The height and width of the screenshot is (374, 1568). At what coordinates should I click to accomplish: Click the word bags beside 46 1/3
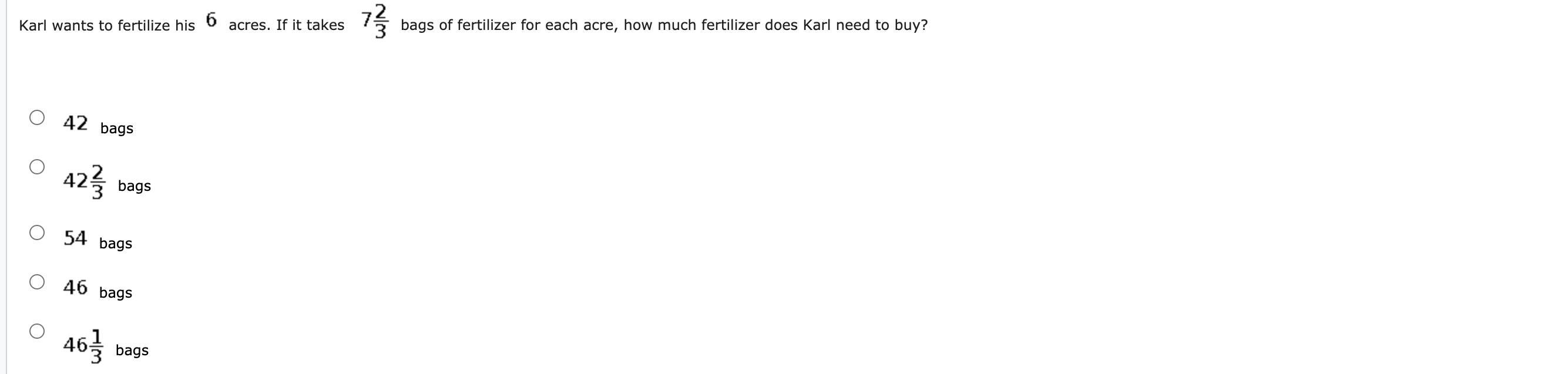coord(132,351)
